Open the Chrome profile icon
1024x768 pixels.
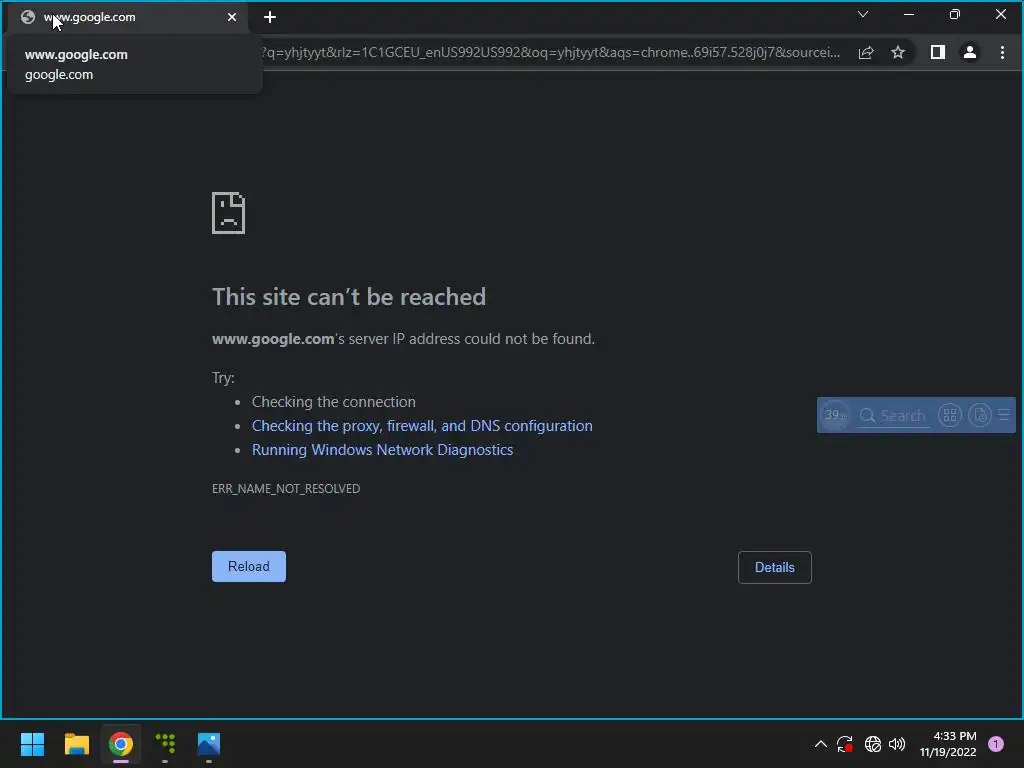pyautogui.click(x=970, y=52)
